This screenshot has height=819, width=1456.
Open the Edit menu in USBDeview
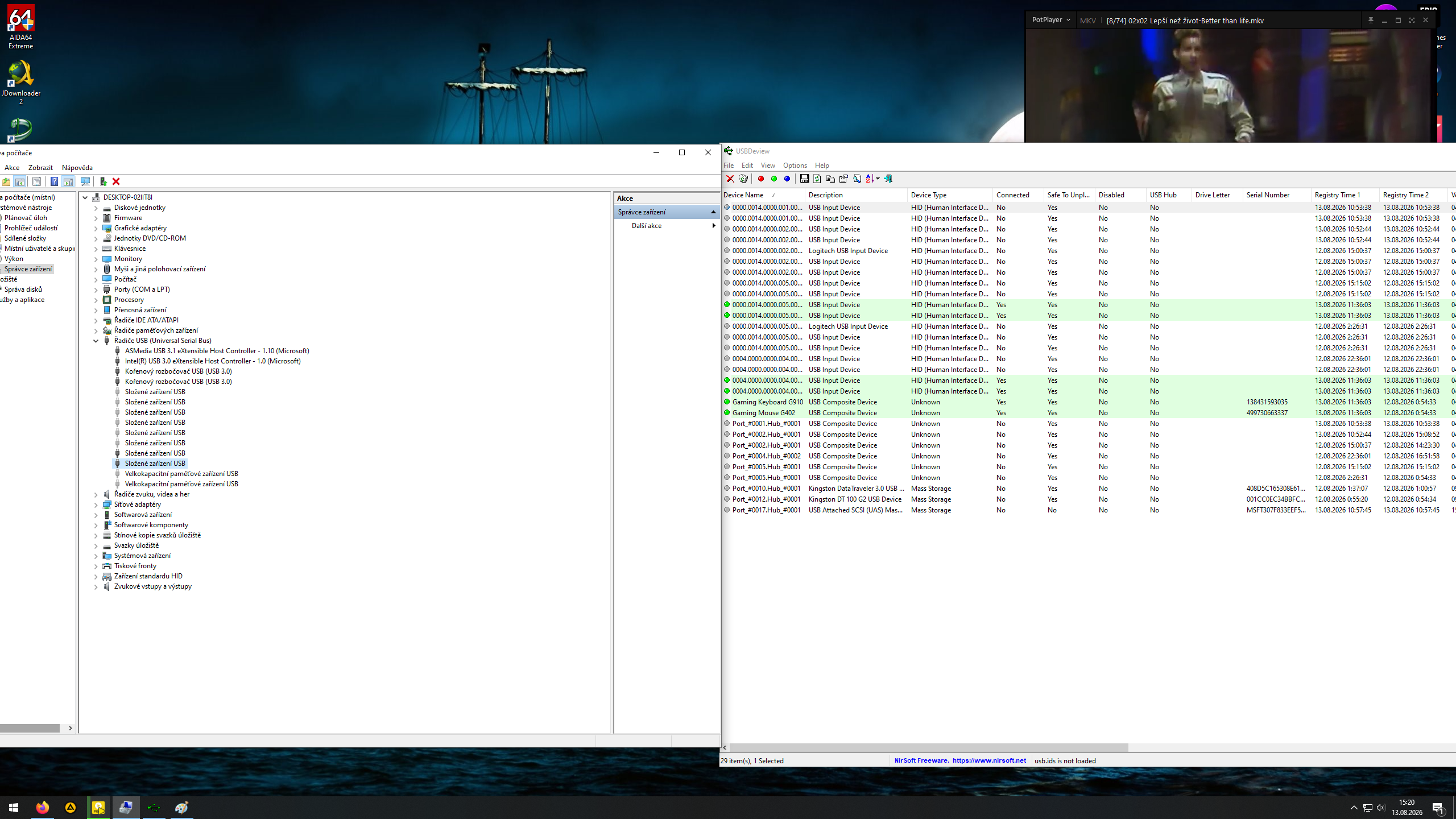[747, 166]
